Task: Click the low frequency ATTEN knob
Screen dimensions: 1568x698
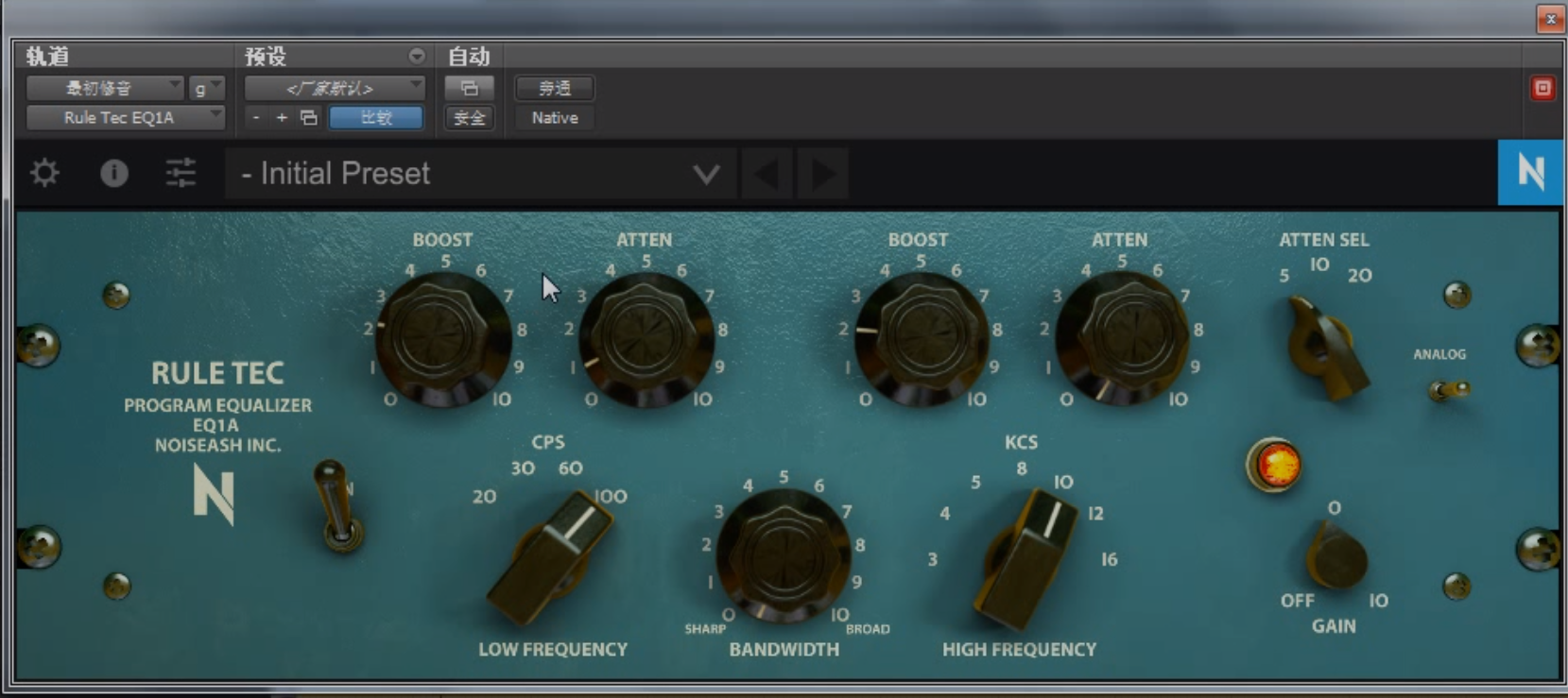Action: click(646, 338)
